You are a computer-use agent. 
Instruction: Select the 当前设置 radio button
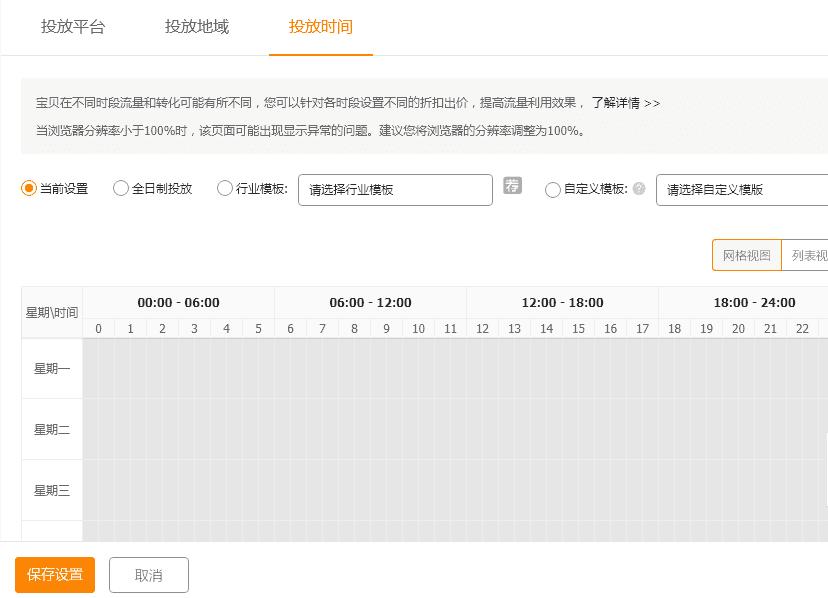point(28,189)
